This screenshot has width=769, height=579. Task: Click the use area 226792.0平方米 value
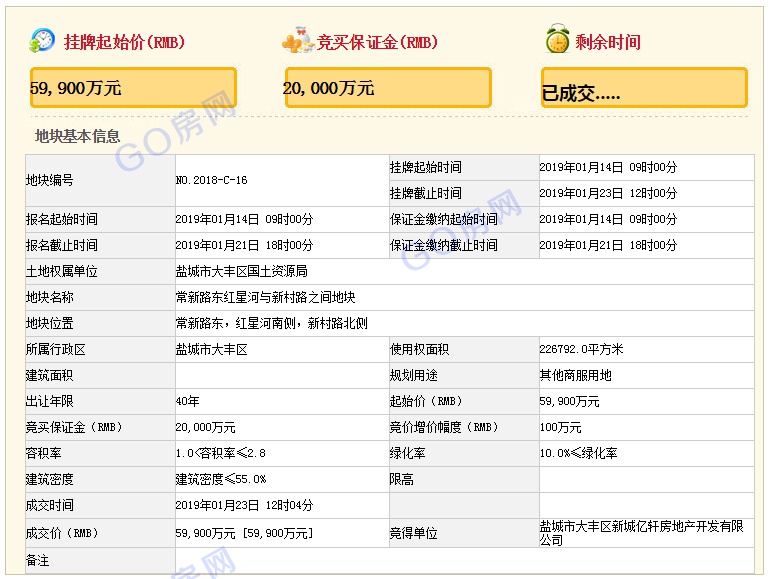[x=581, y=349]
